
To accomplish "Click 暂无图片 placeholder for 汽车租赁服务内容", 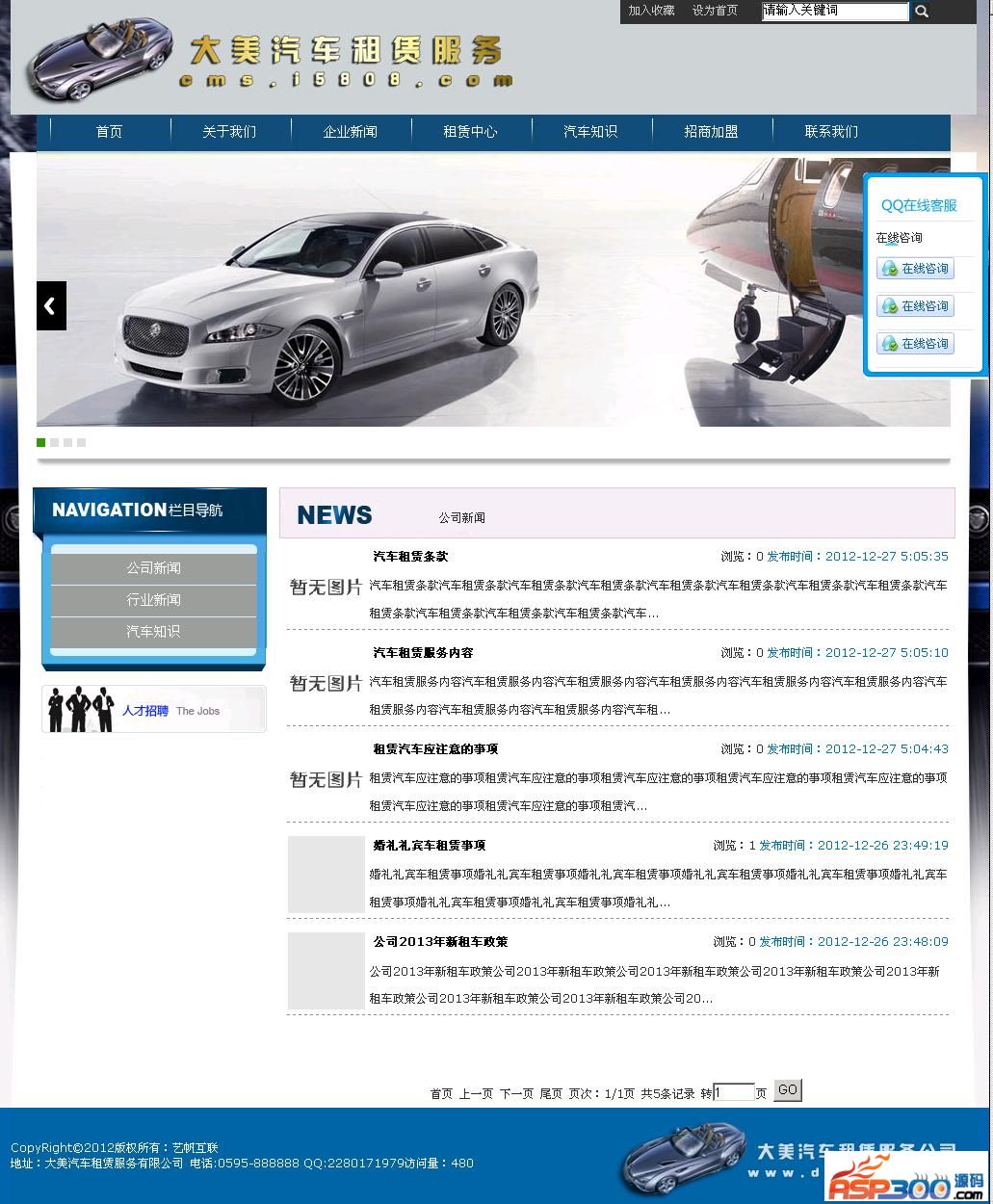I will (327, 683).
